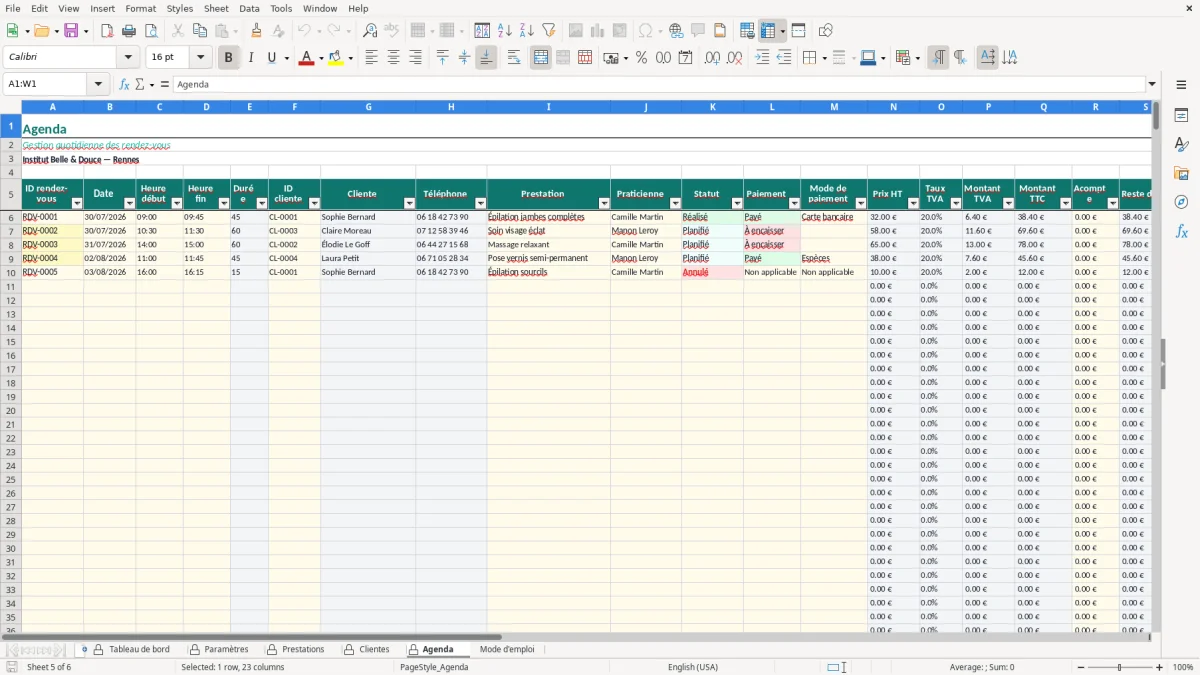Click the Center Horizontally alignment icon
This screenshot has width=1200, height=675.
click(x=393, y=58)
